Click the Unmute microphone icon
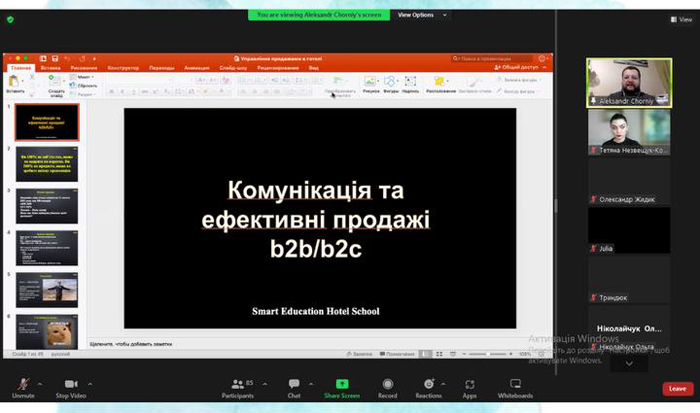Image resolution: width=700 pixels, height=413 pixels. [23, 384]
